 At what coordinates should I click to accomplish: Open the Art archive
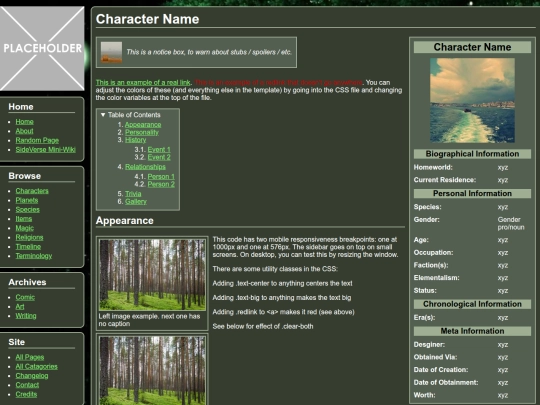click(x=20, y=307)
